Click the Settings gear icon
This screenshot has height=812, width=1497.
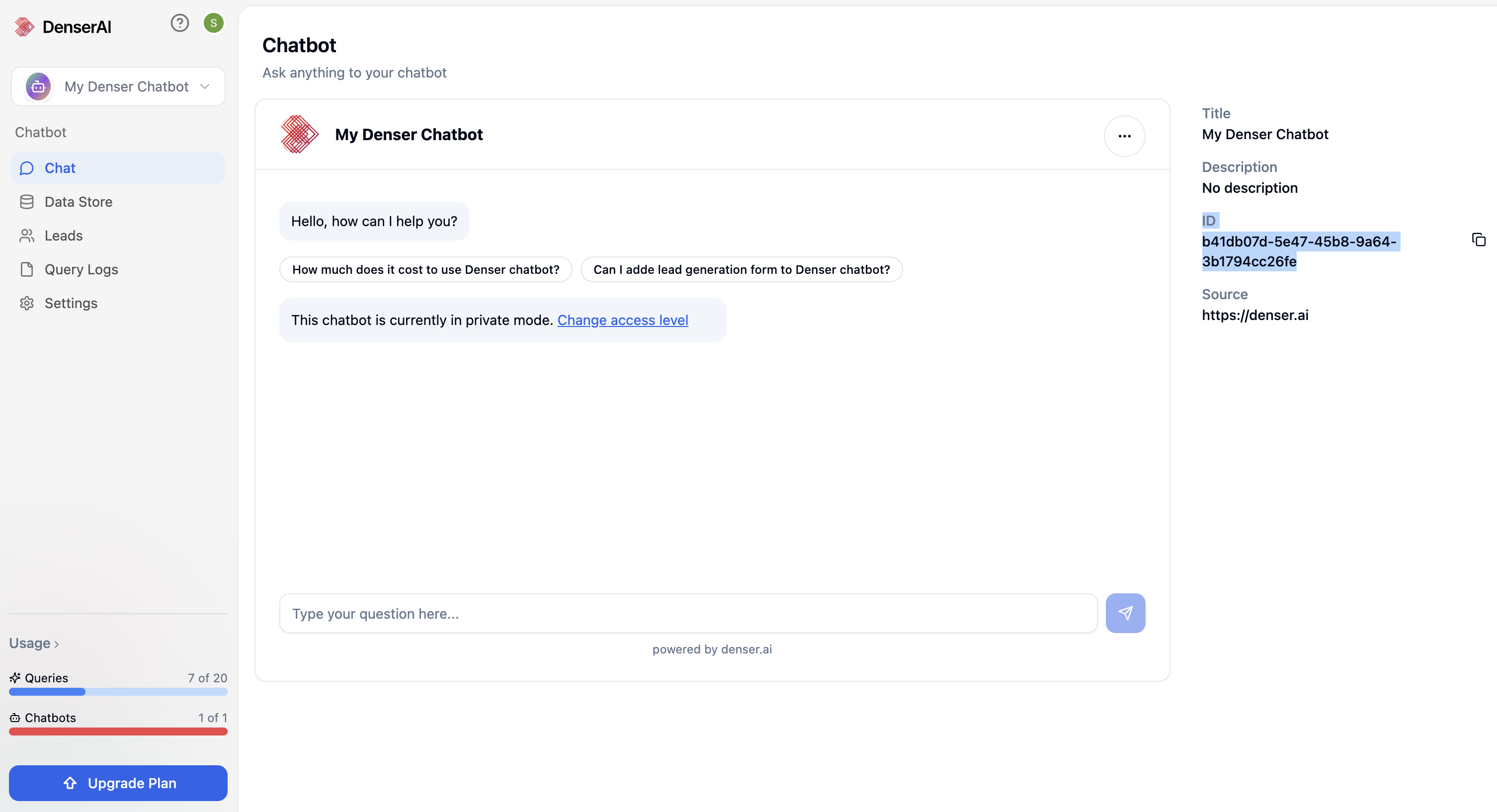27,303
